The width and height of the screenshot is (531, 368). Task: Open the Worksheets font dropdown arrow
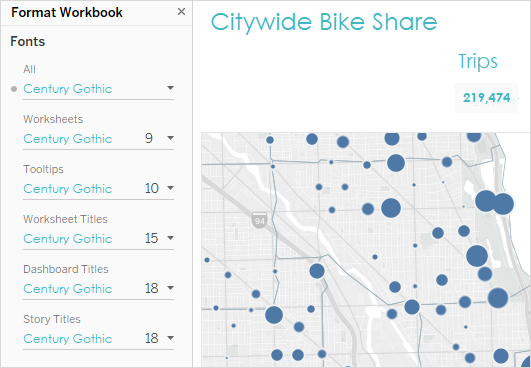[170, 138]
